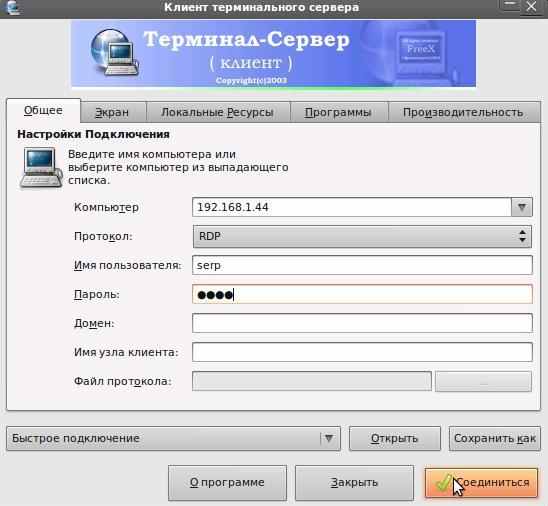Open the О программе dialog
Viewport: 548px width, 506px height.
click(227, 483)
